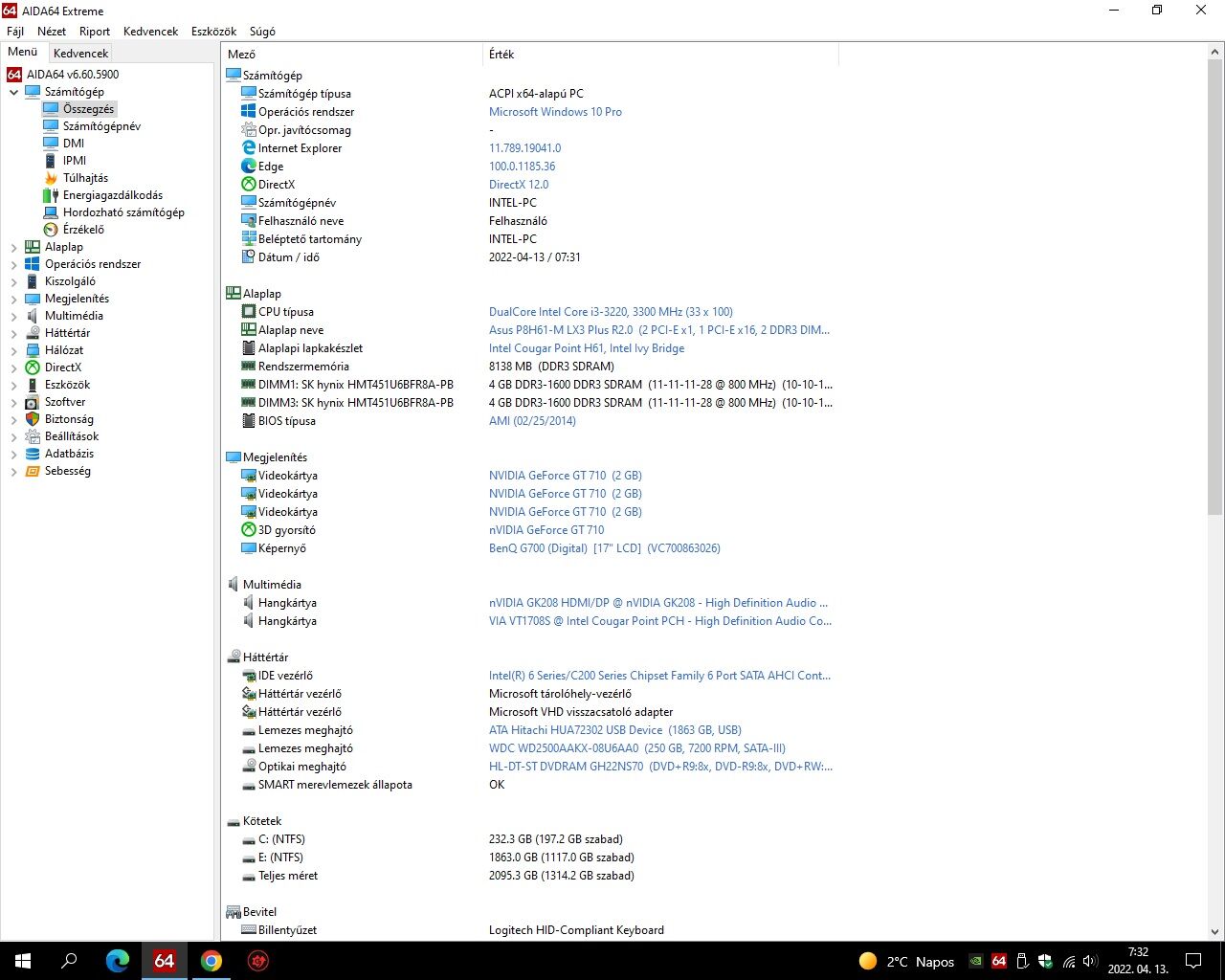Click the Operációs rendszer Windows icon in tree

[x=33, y=264]
